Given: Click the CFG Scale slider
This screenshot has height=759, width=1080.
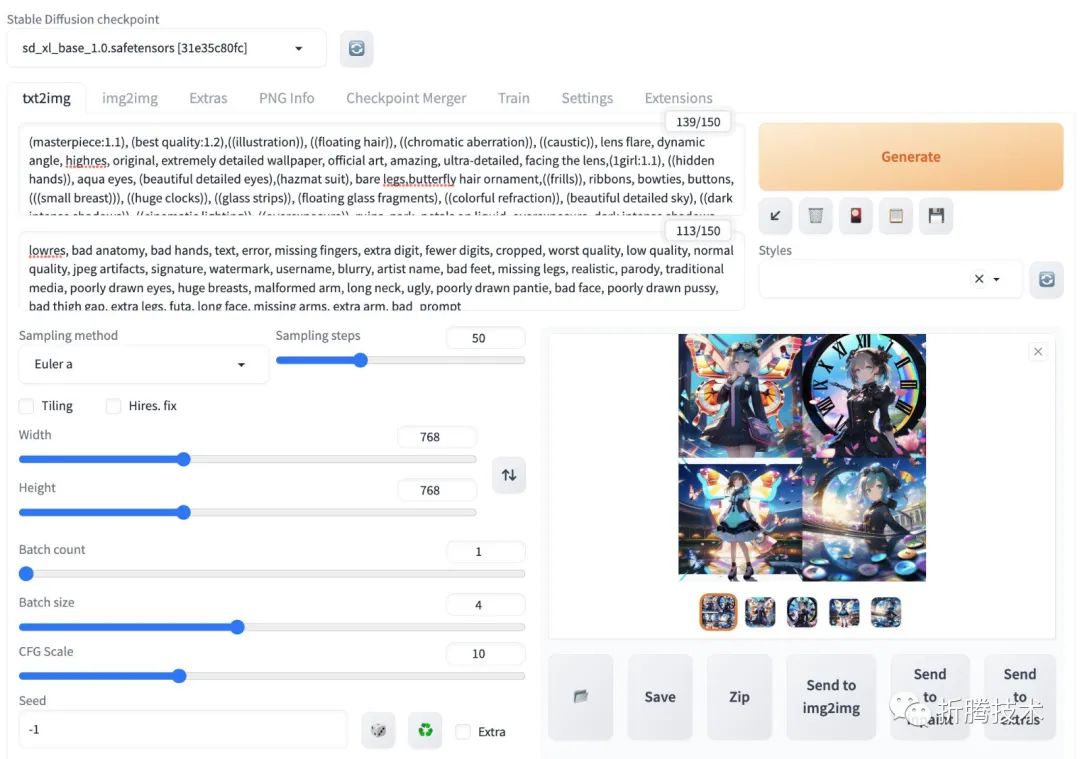Looking at the screenshot, I should pos(272,676).
